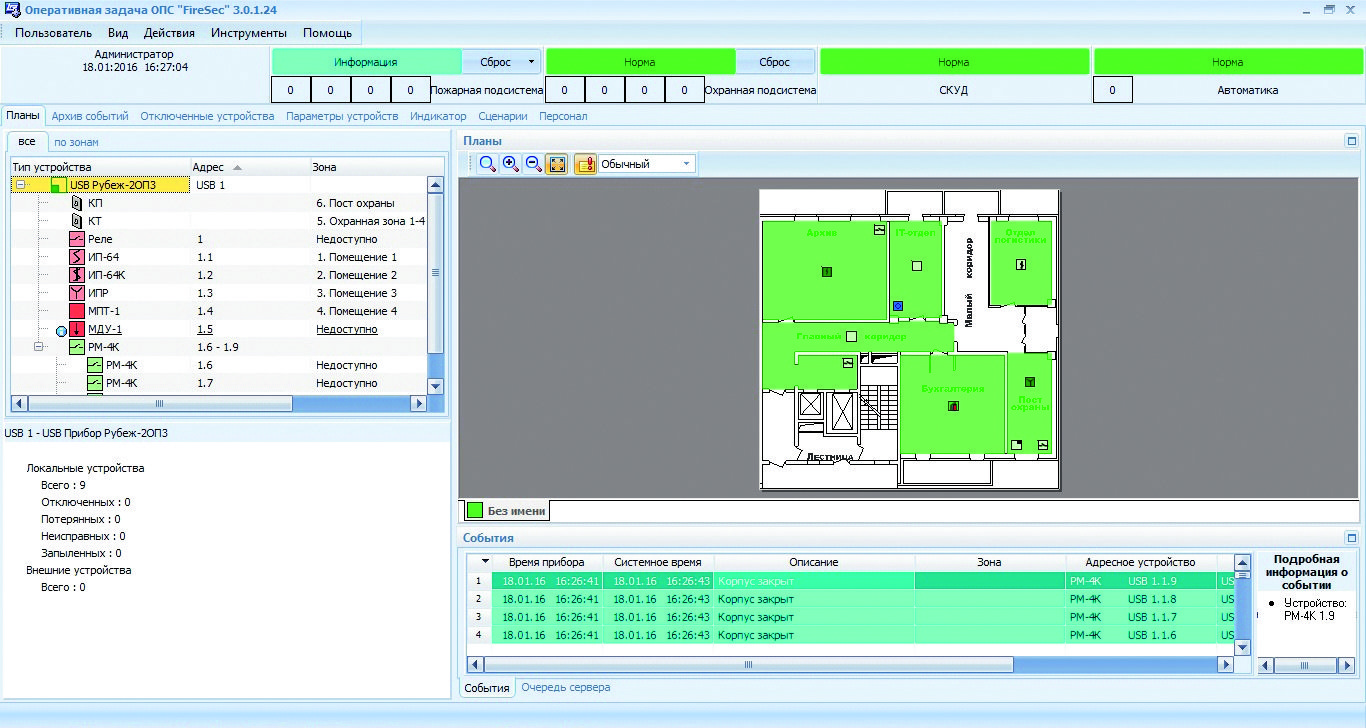Click the device icon in Бухгалтерия room
This screenshot has height=728, width=1366.
(953, 406)
